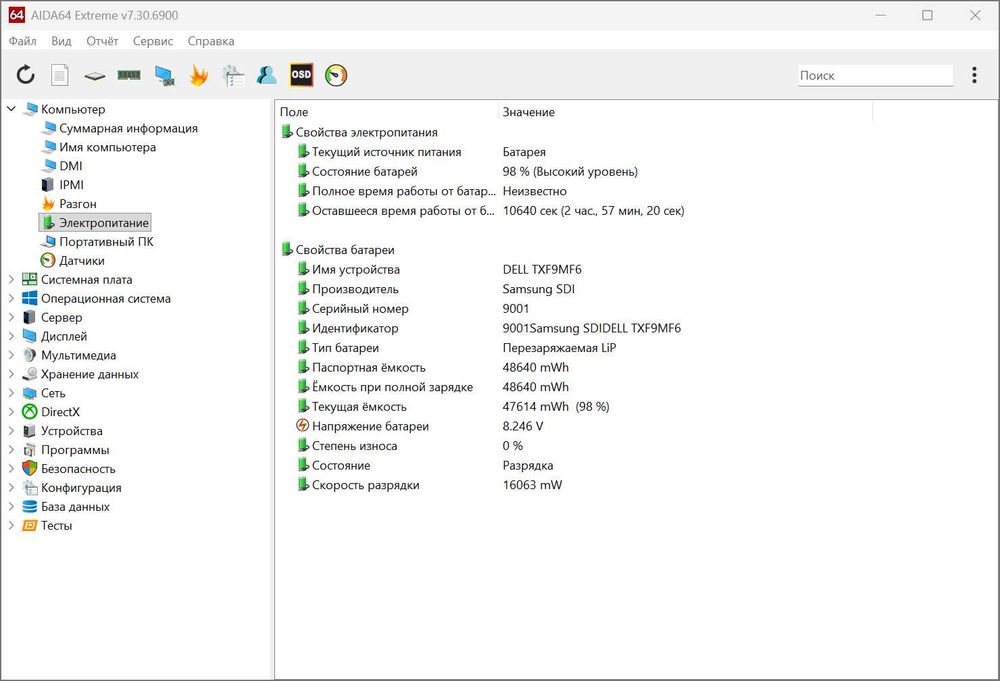The image size is (1000, 681).
Task: Click the user account toolbar icon
Action: click(267, 75)
